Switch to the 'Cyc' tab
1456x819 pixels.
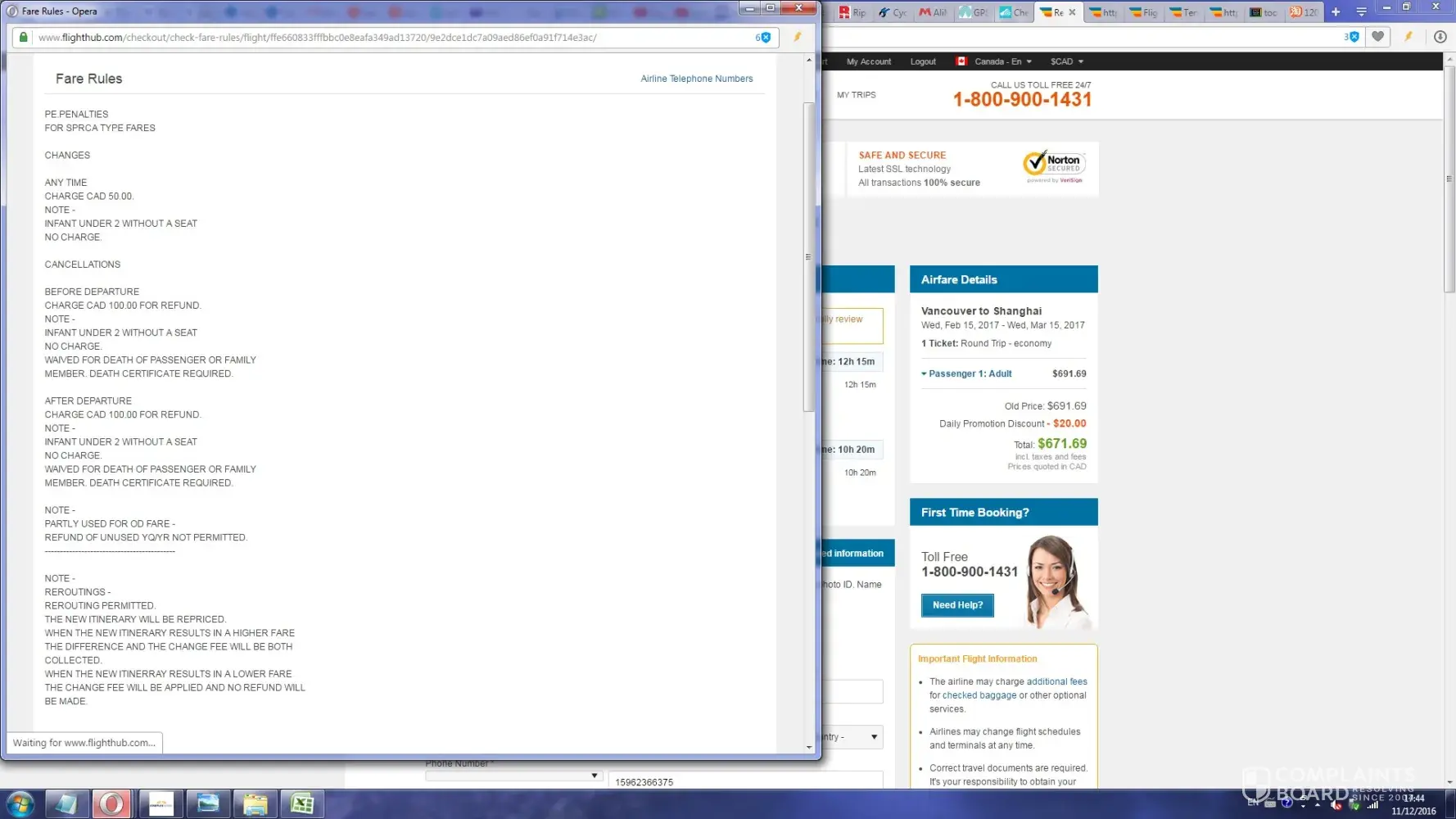pos(893,12)
